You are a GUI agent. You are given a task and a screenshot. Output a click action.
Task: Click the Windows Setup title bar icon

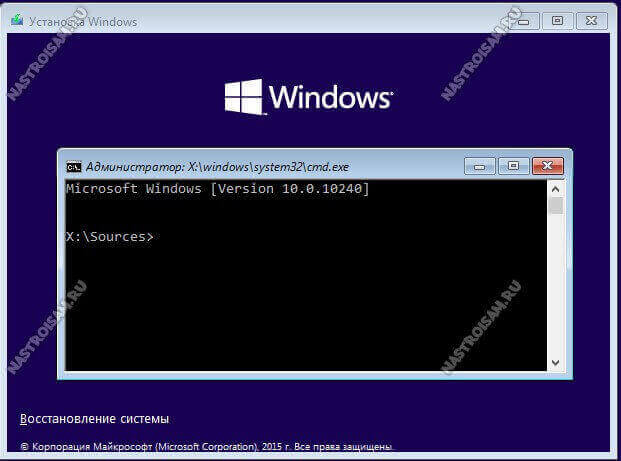tap(17, 20)
